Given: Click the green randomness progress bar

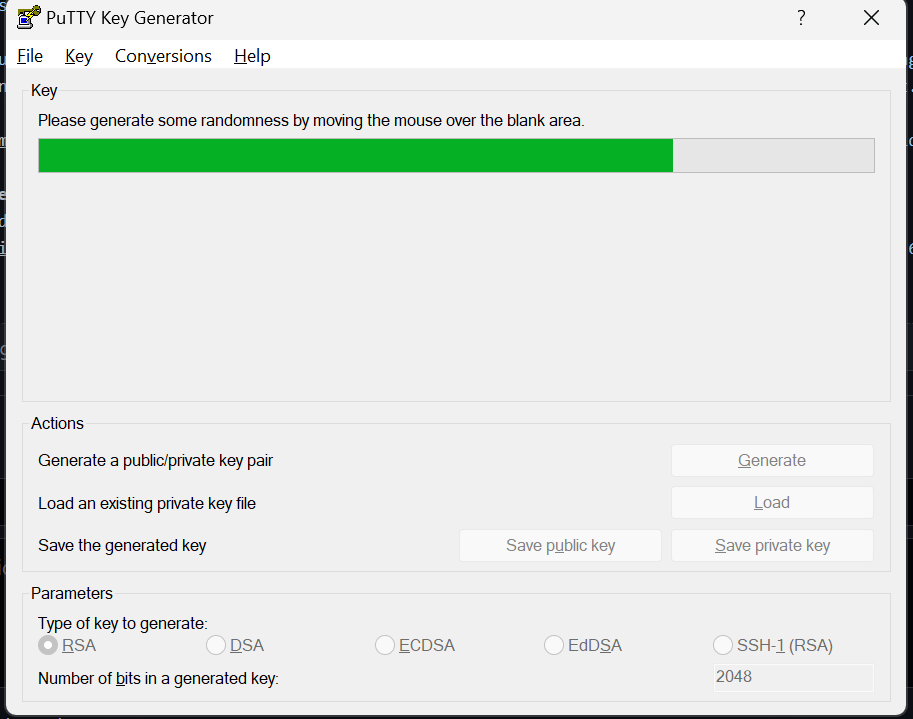Looking at the screenshot, I should (456, 155).
